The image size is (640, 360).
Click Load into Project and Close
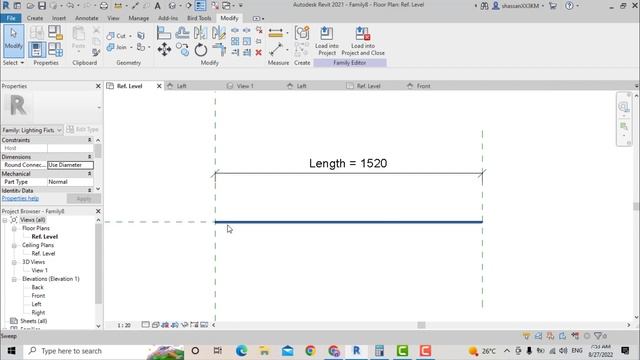click(363, 41)
